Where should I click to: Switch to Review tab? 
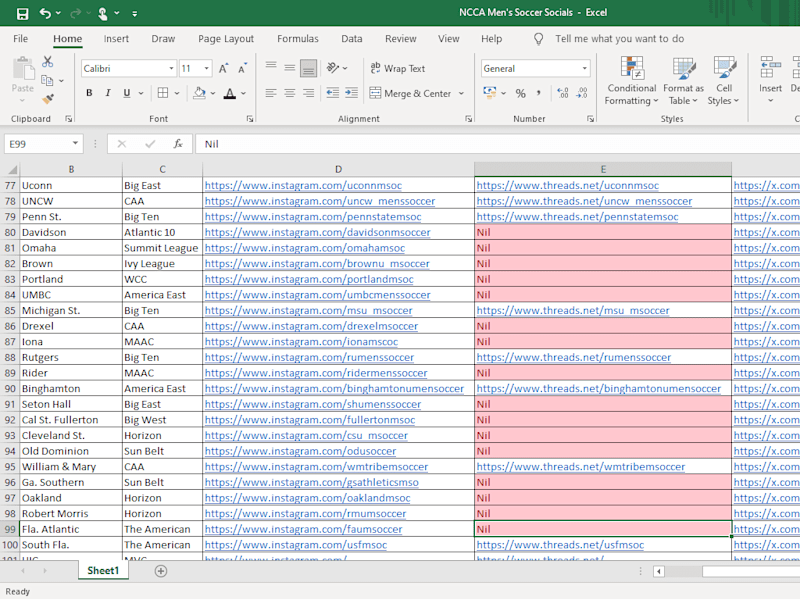[401, 39]
